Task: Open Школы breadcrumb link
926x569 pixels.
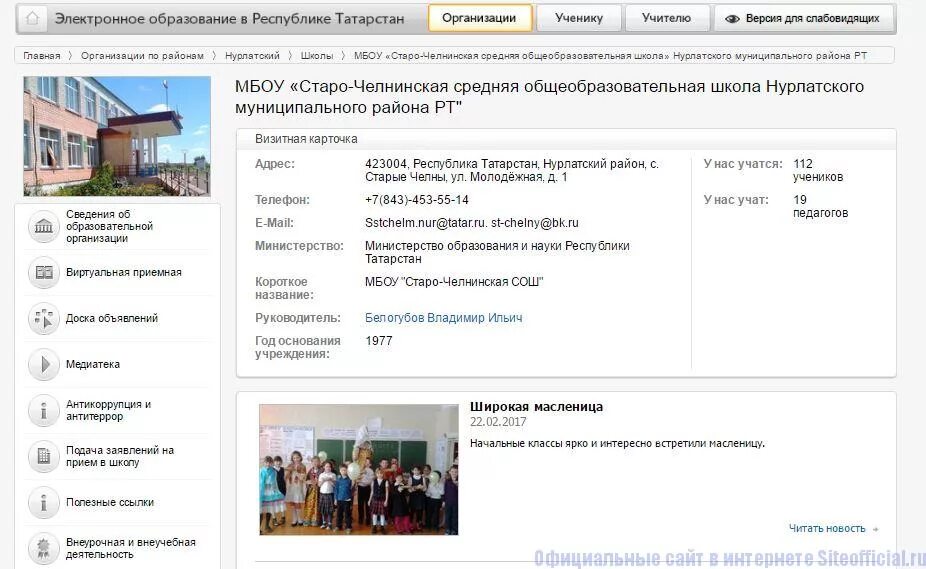Action: click(317, 56)
